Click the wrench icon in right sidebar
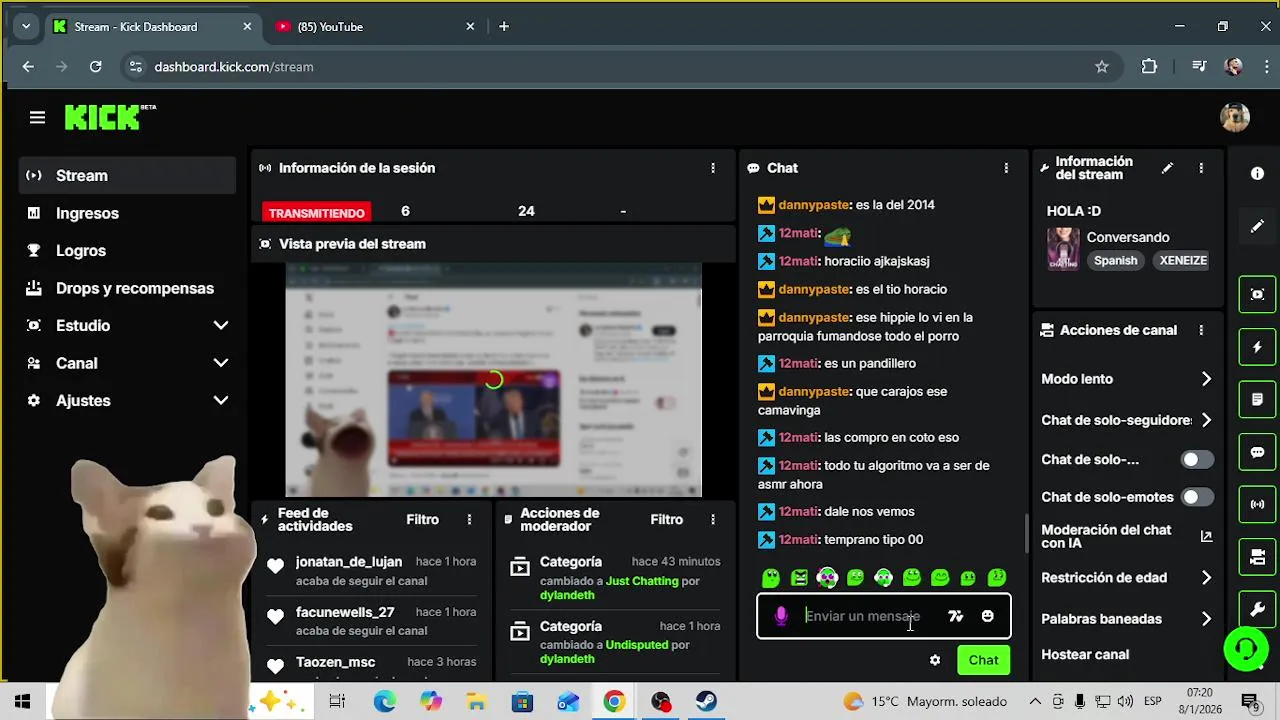 coord(1257,608)
